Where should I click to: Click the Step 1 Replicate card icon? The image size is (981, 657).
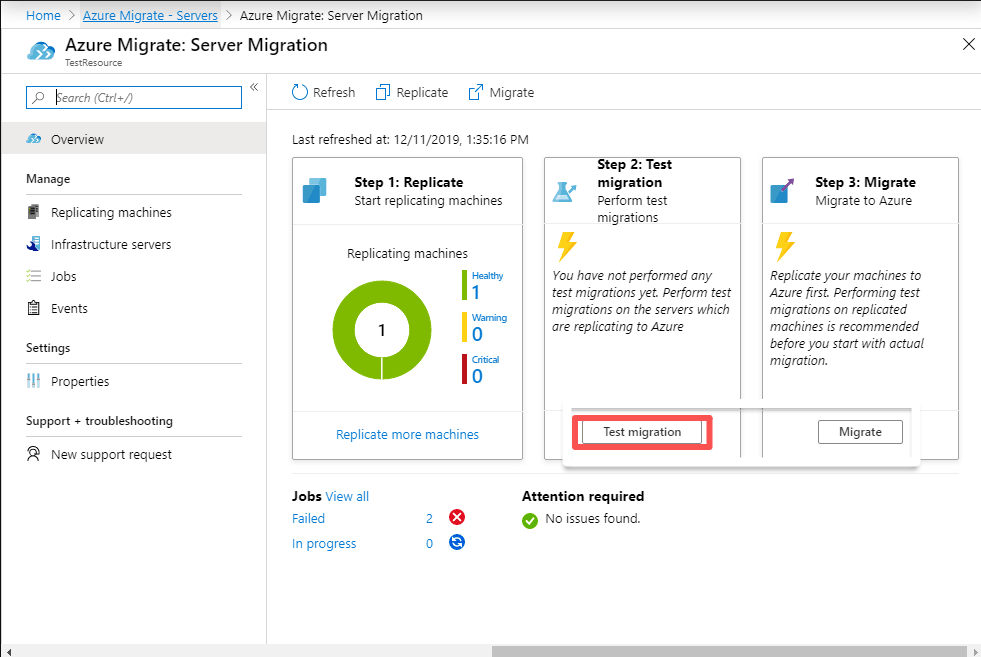click(315, 191)
